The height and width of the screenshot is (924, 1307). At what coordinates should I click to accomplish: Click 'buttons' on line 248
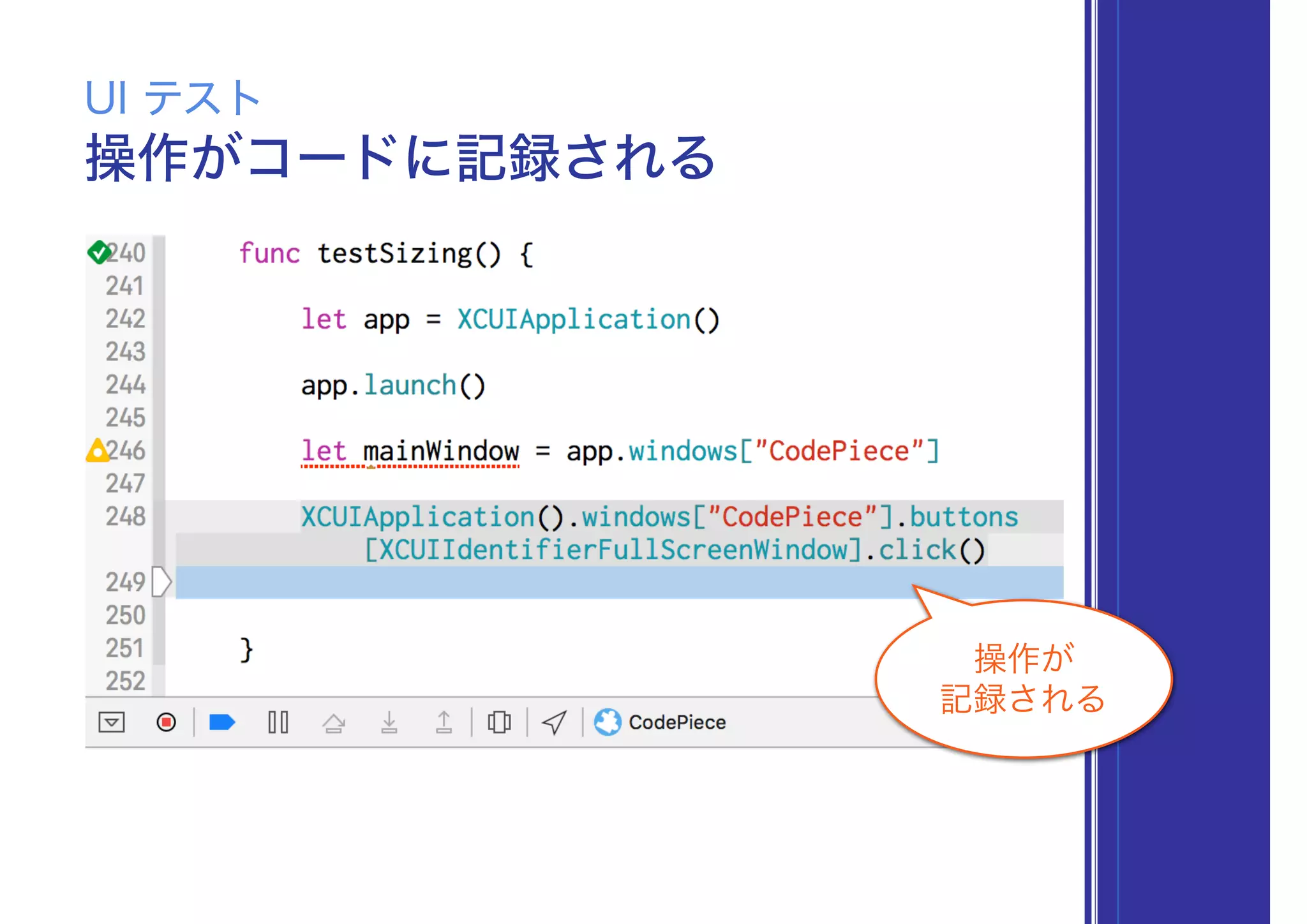(964, 517)
